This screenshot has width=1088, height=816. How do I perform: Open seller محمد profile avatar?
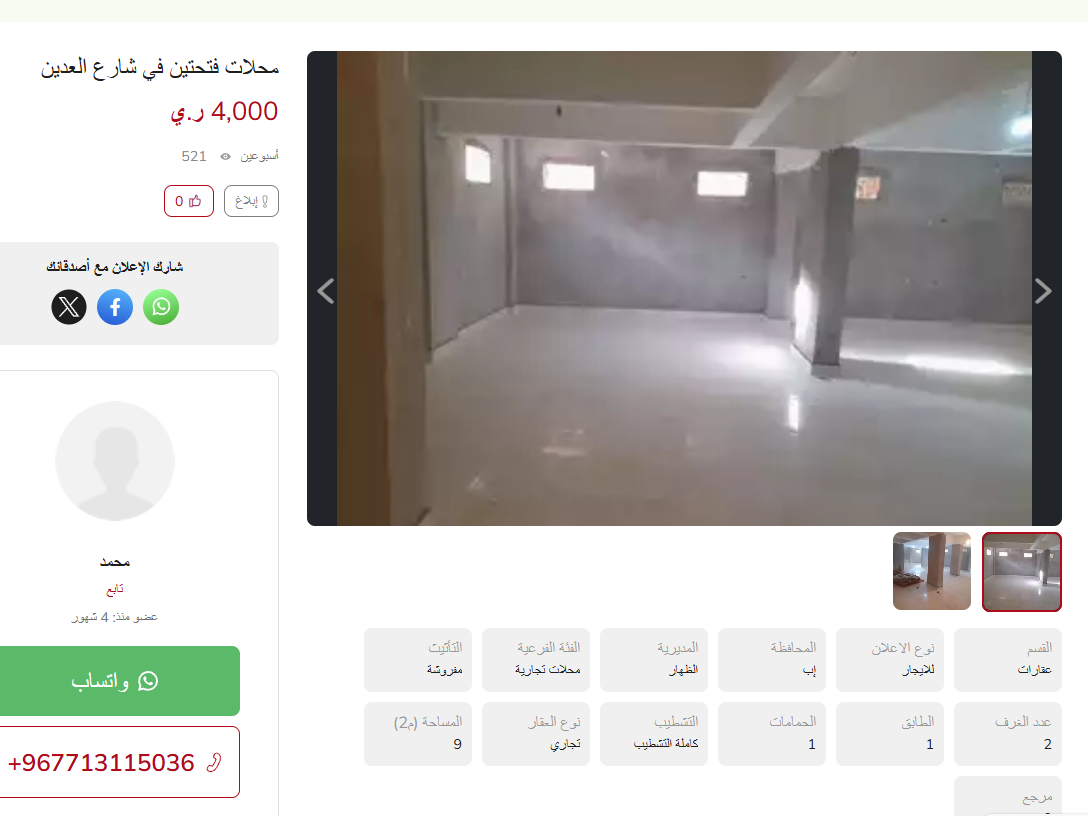[x=114, y=461]
